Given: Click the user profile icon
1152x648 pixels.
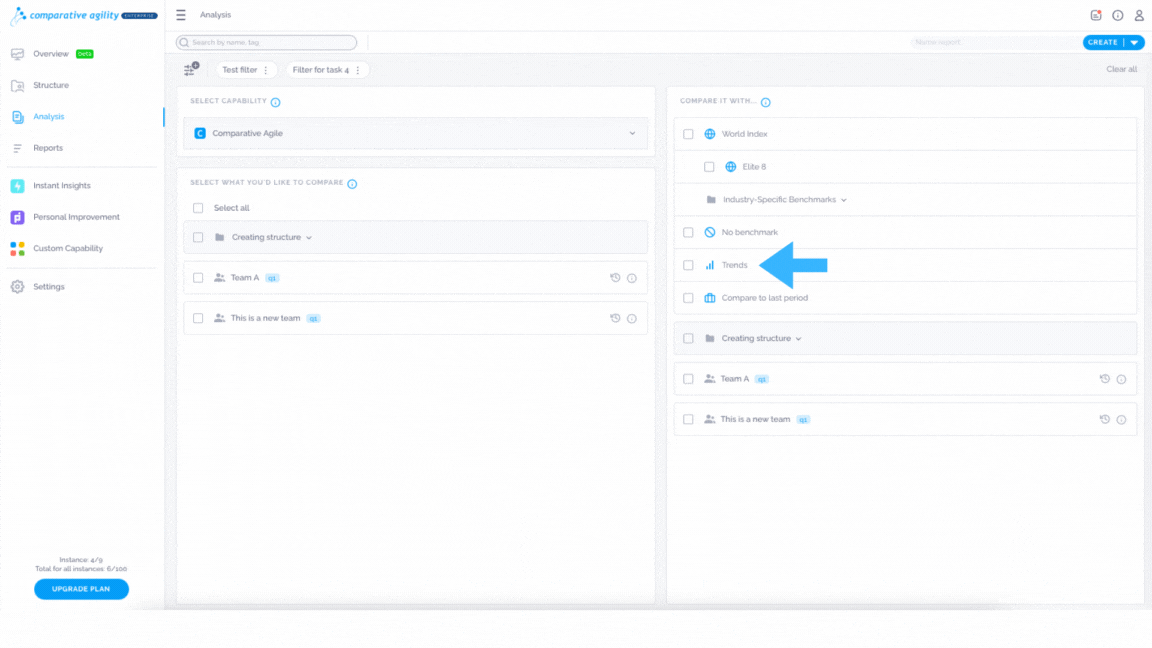Looking at the screenshot, I should [1139, 15].
